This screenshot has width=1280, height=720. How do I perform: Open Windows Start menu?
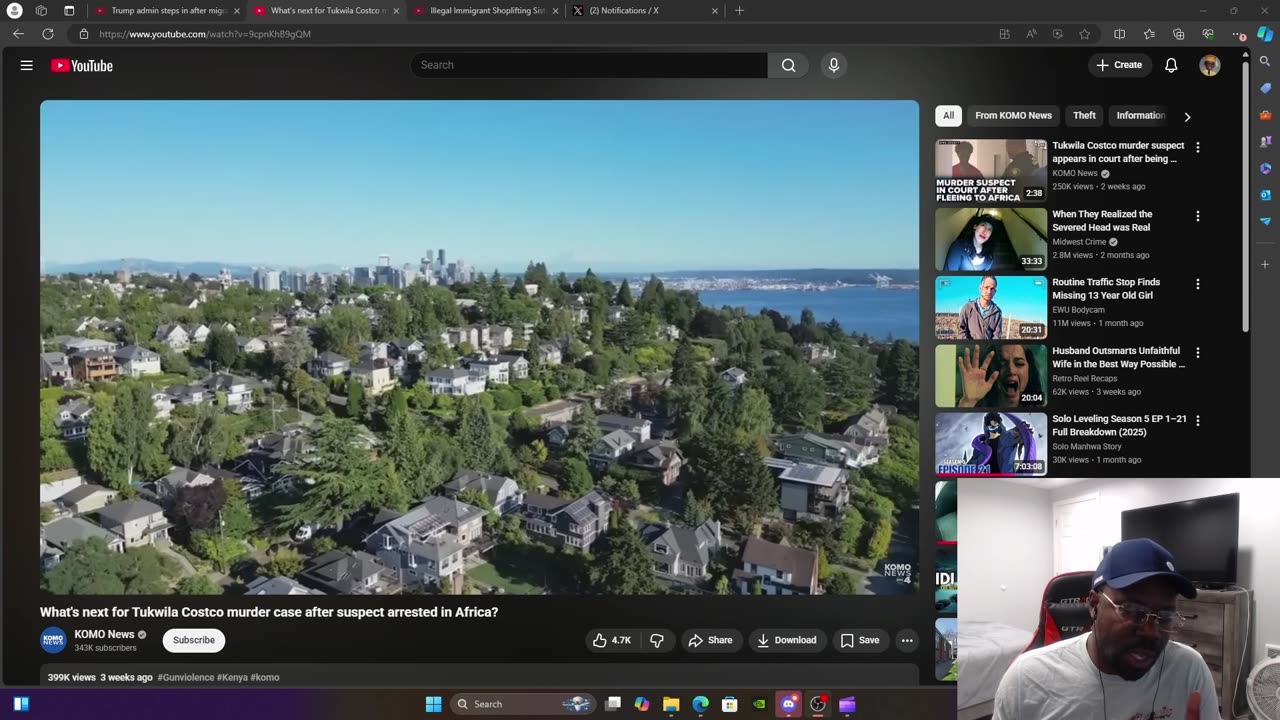pos(433,704)
